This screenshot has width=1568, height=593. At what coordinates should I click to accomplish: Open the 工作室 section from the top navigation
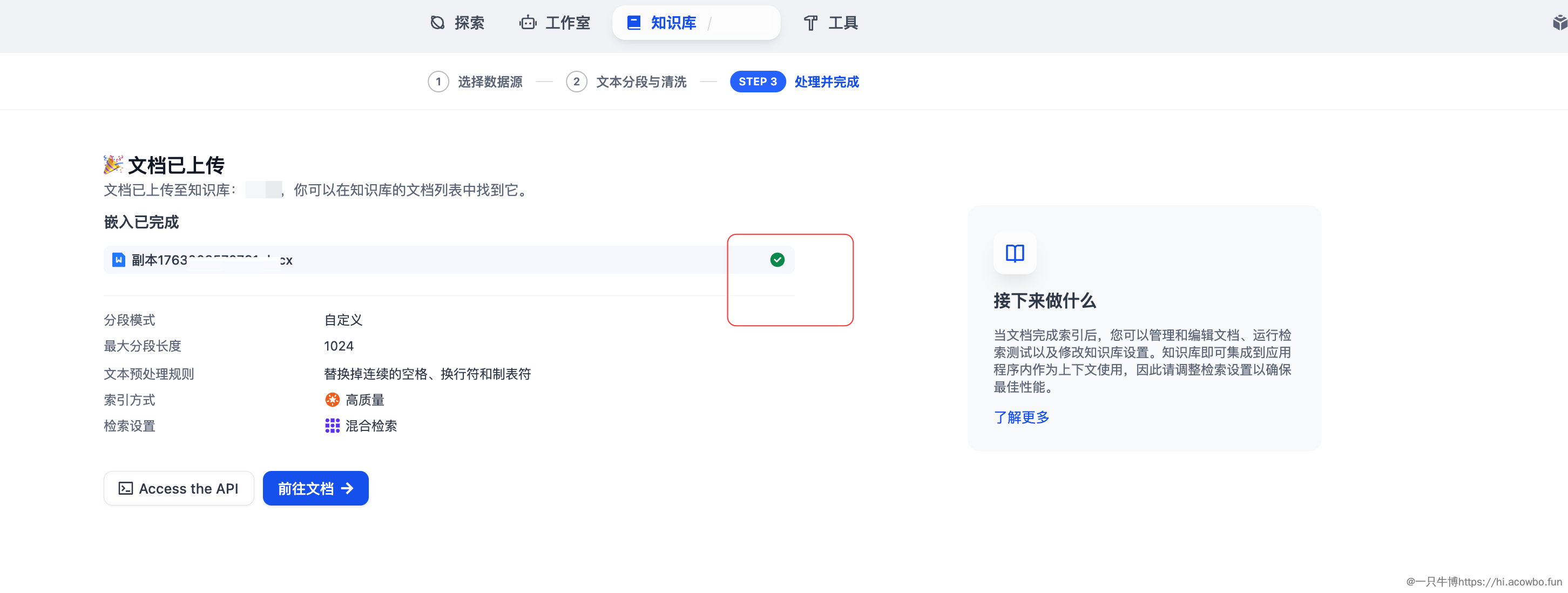point(567,23)
